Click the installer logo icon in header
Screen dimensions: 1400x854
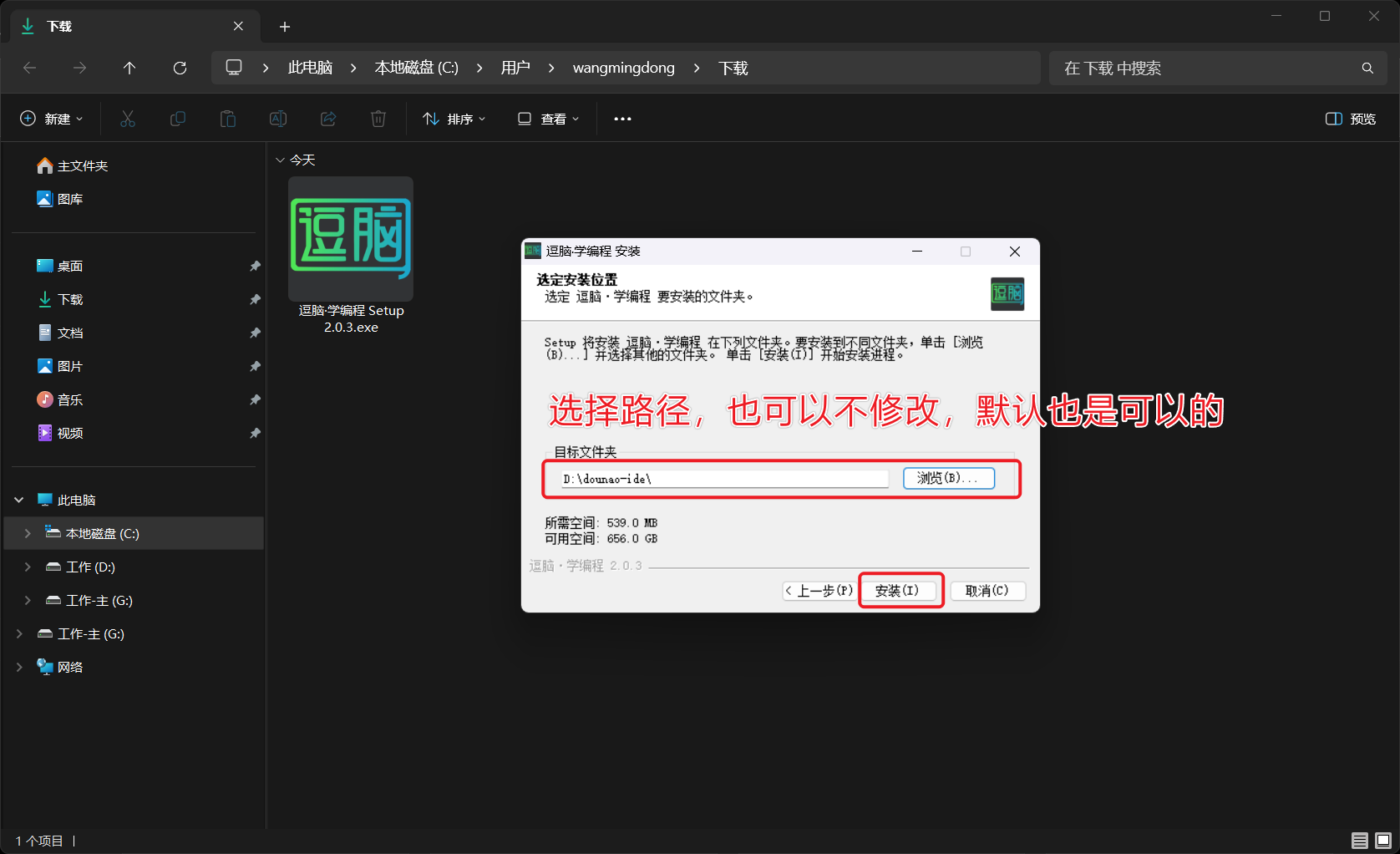click(1007, 293)
